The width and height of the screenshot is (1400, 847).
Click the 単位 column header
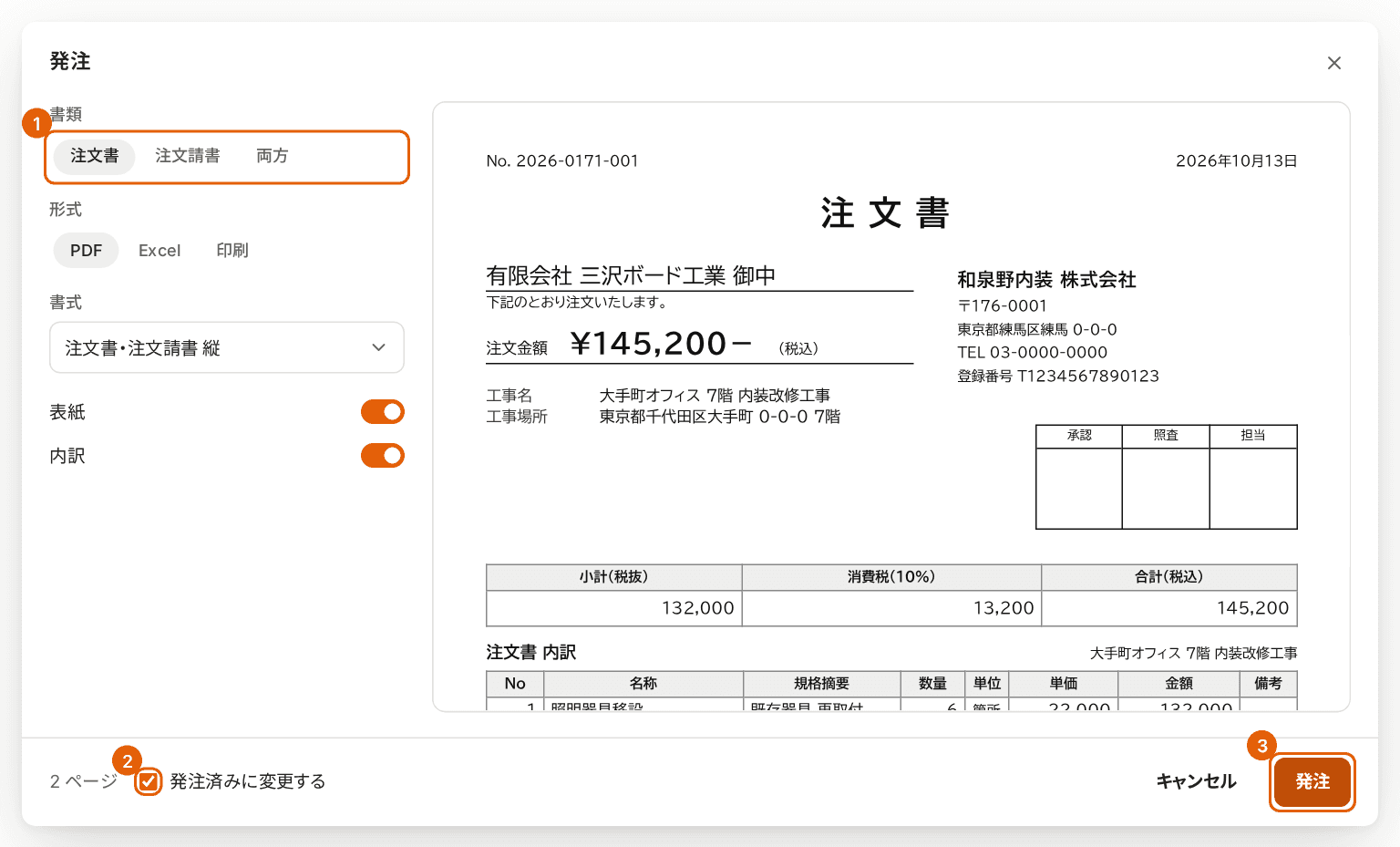(987, 684)
